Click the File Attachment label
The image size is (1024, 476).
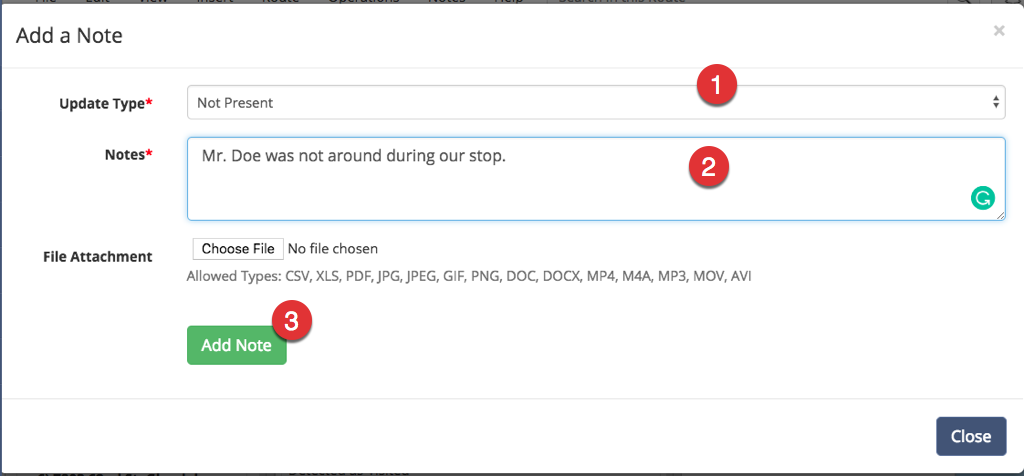pyautogui.click(x=98, y=257)
